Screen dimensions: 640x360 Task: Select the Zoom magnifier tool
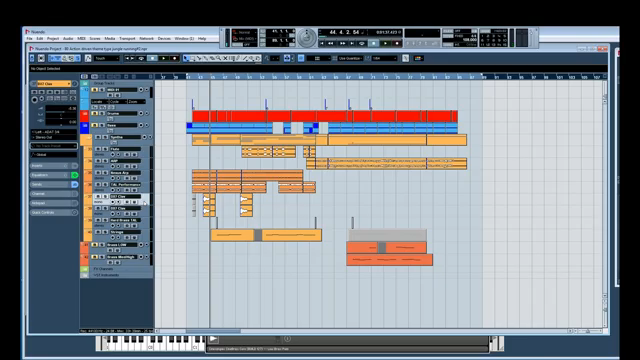tap(218, 58)
